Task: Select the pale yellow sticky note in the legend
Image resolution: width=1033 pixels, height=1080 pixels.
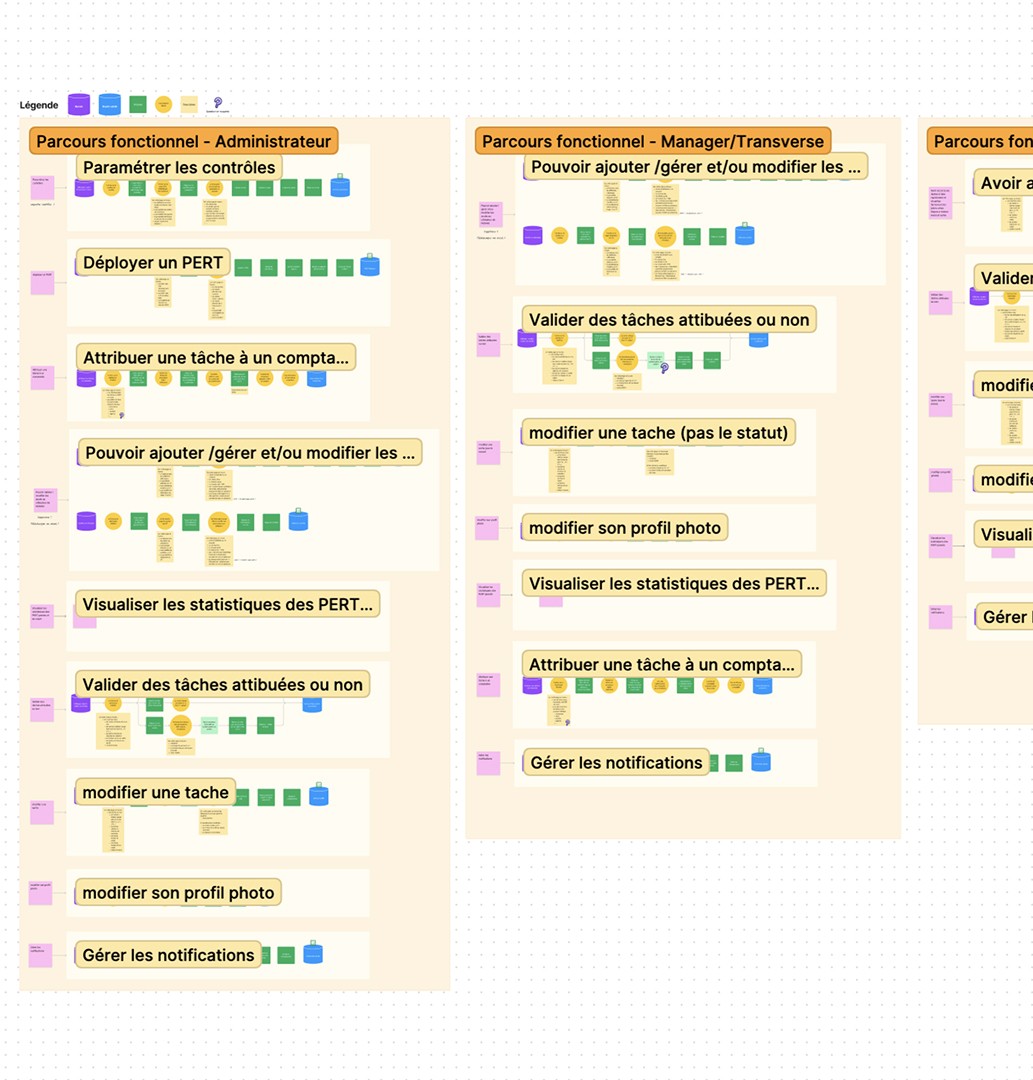Action: tap(189, 105)
